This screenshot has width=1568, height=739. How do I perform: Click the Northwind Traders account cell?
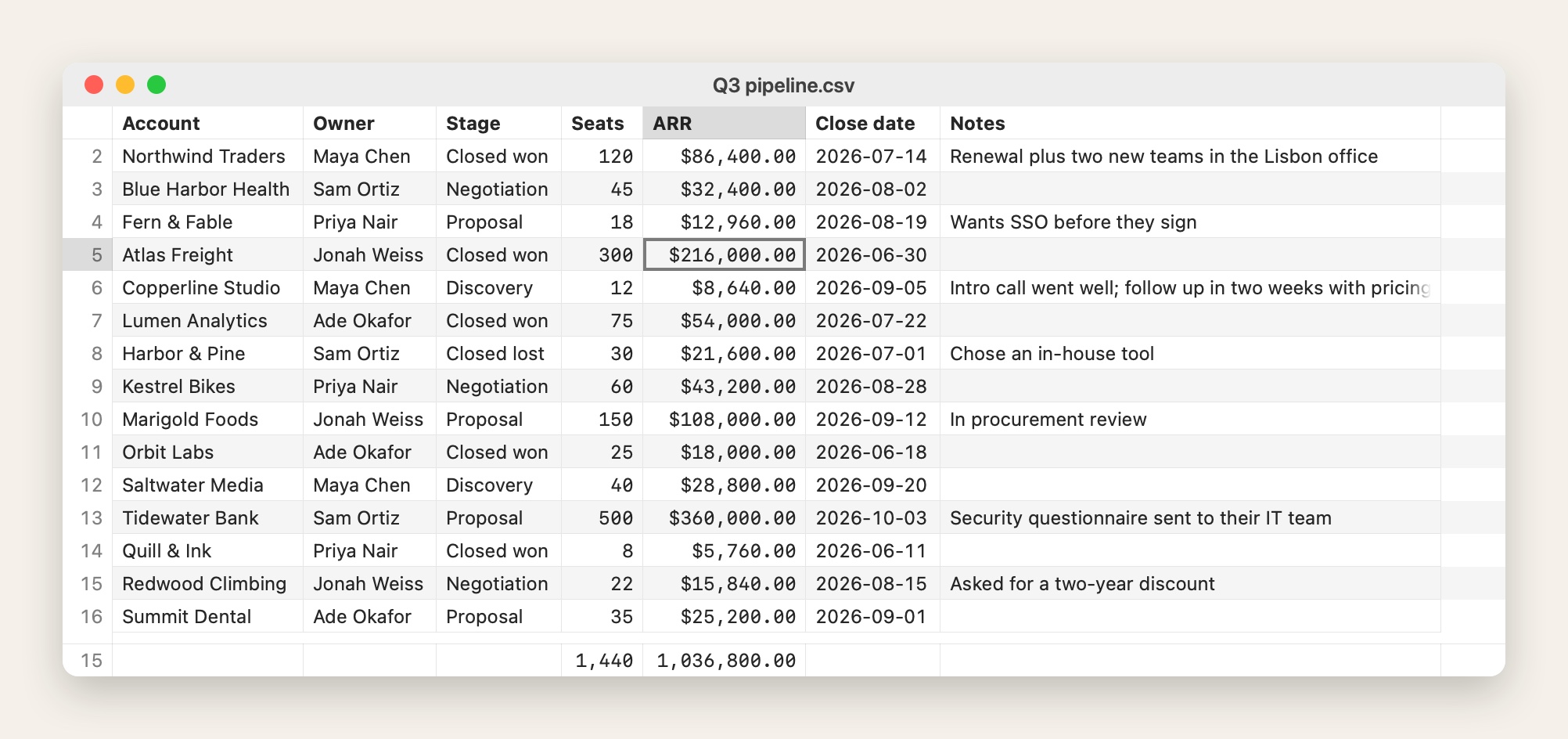pyautogui.click(x=207, y=156)
